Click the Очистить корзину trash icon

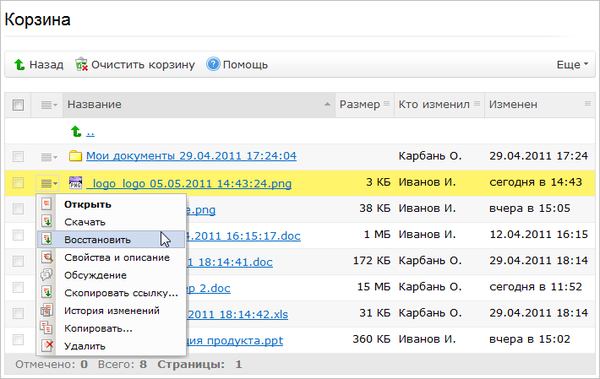pos(81,64)
